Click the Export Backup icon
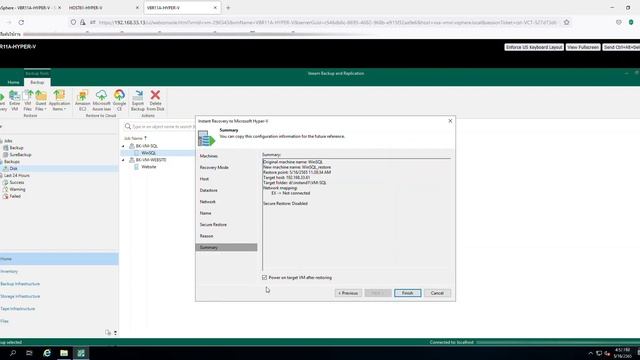This screenshot has height=360, width=640. click(138, 100)
